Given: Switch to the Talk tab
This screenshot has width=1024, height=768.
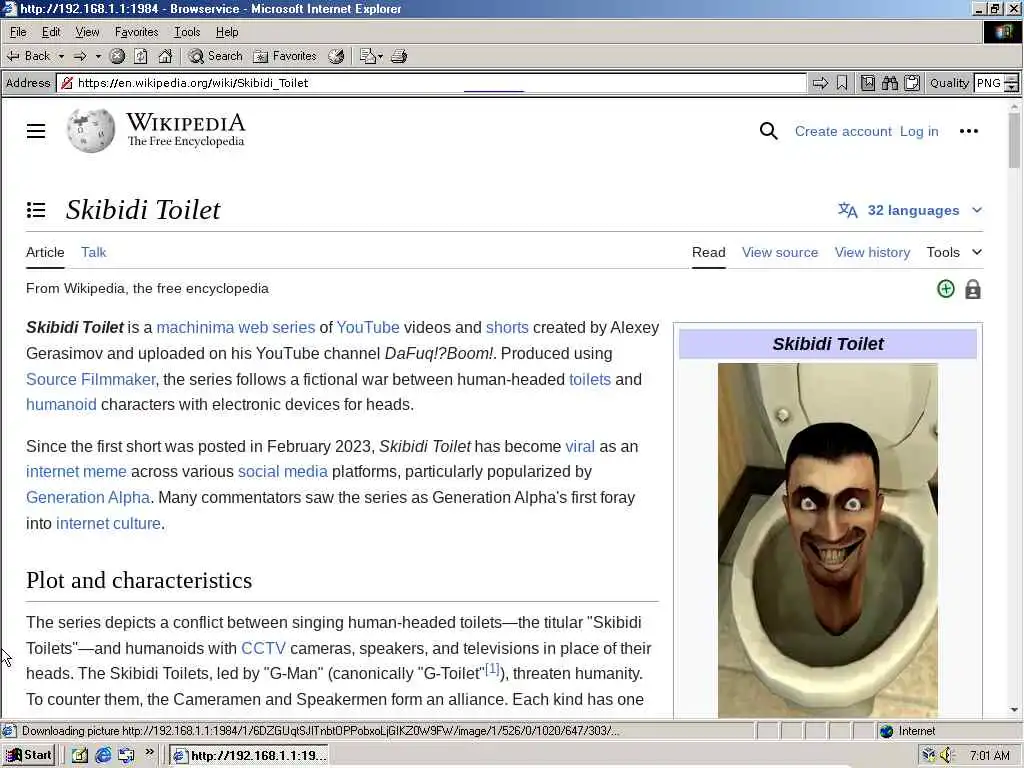Looking at the screenshot, I should 93,253.
